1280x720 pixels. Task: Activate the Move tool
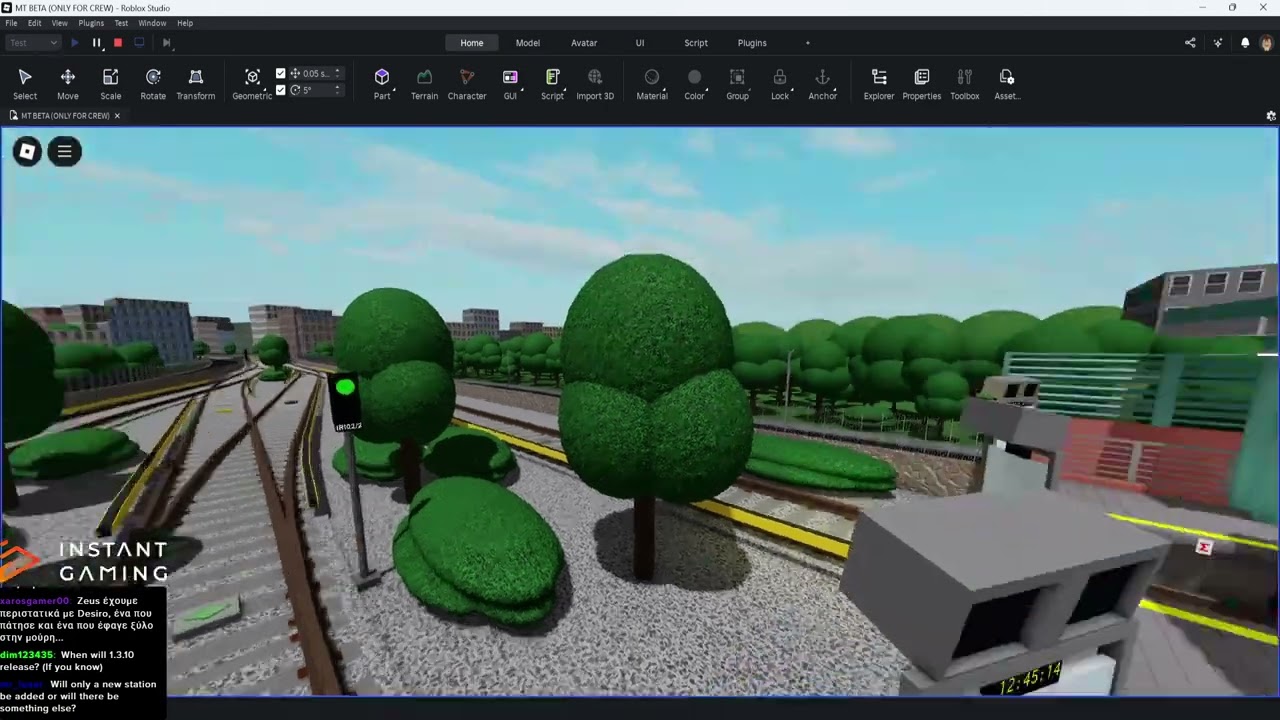click(68, 84)
